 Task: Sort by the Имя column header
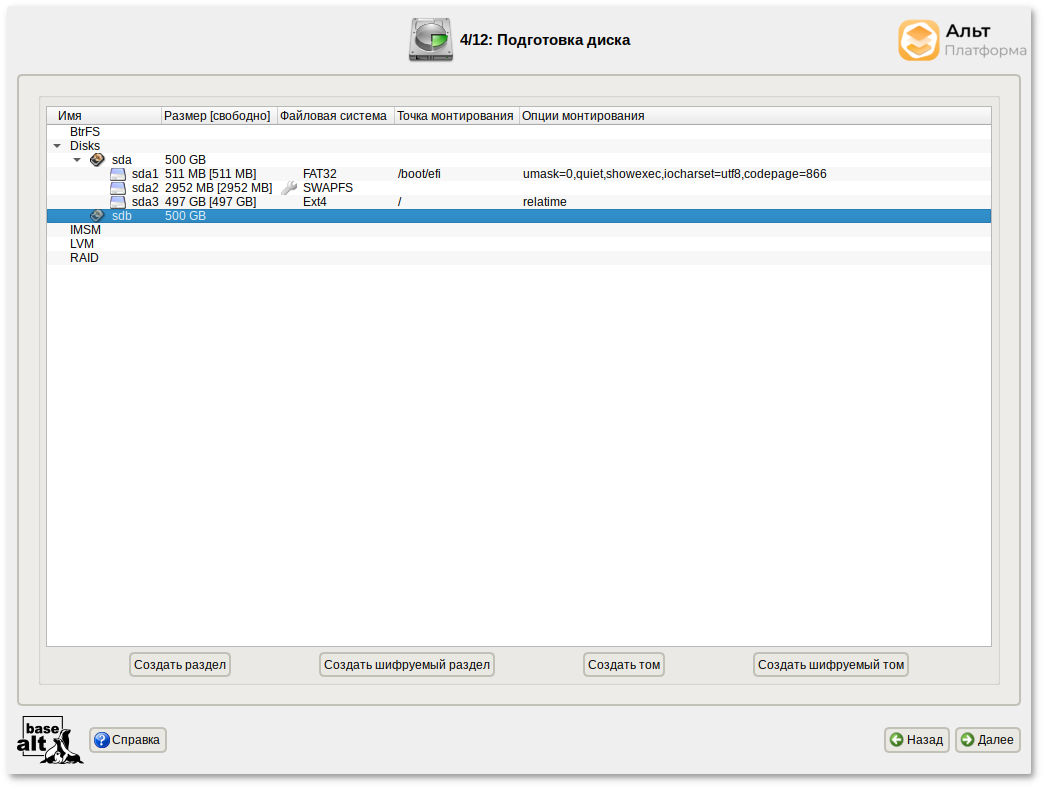(x=103, y=116)
